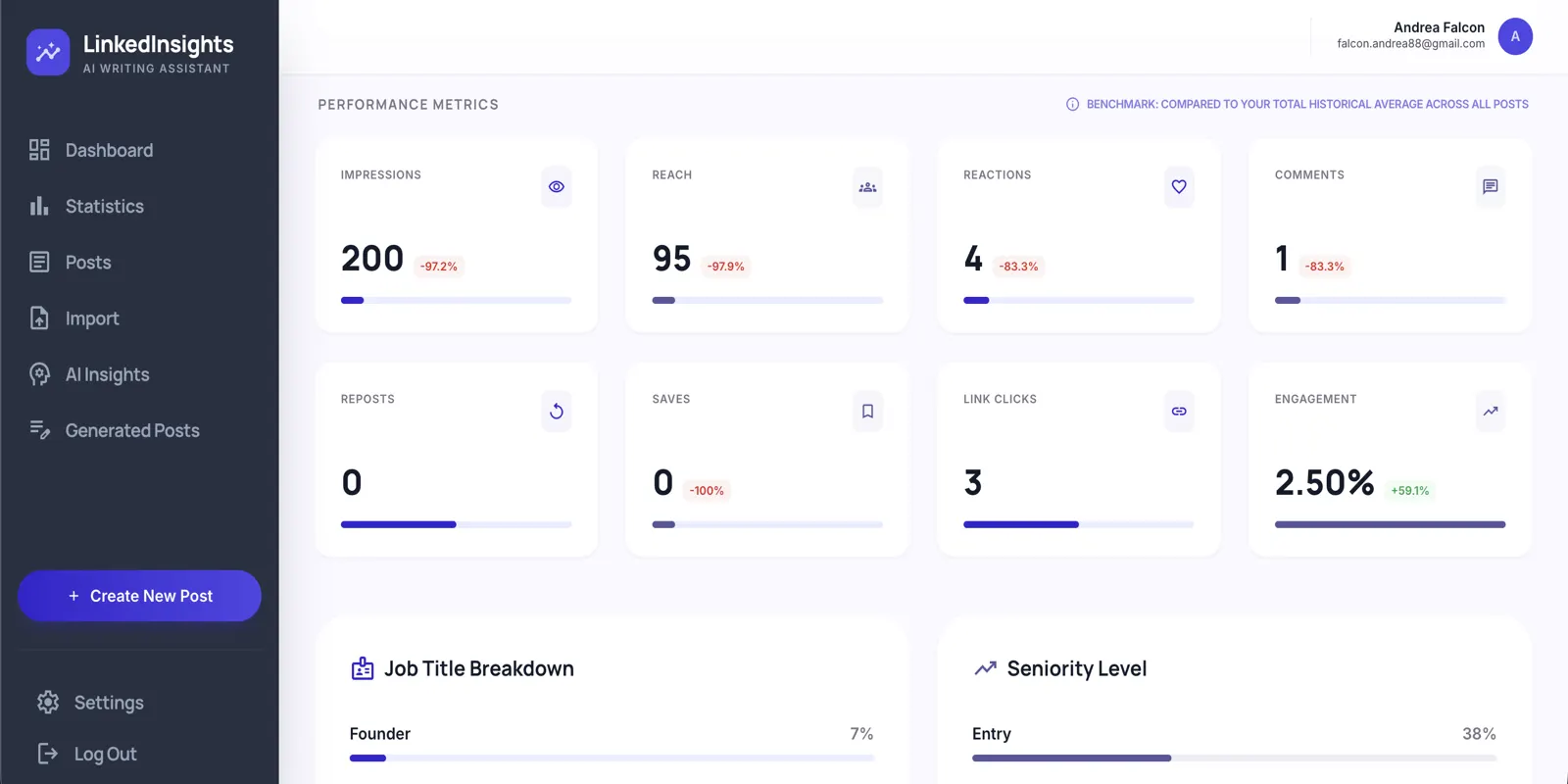Click the Saves bookmark icon
The image size is (1568, 784).
coord(867,412)
